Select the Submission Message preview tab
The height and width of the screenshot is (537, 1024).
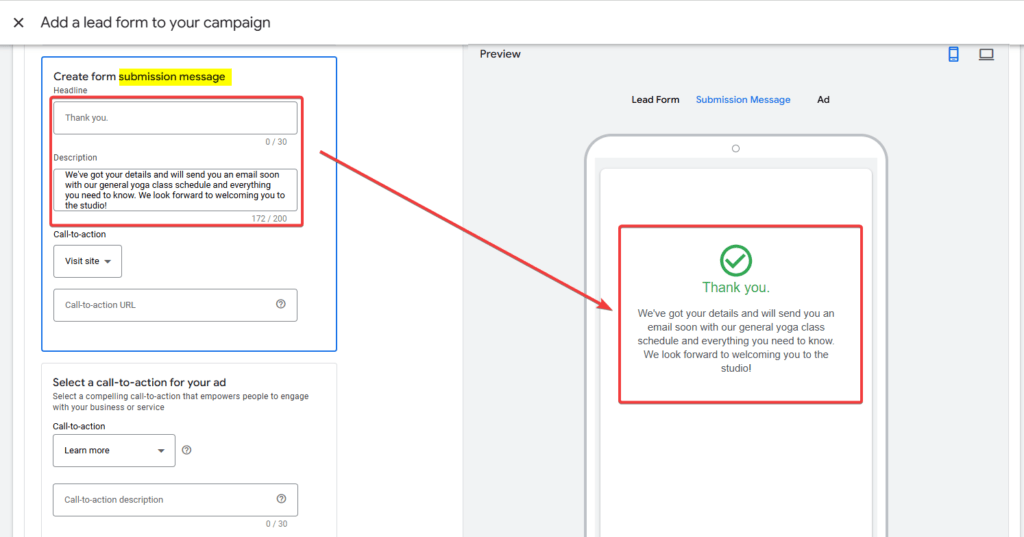click(743, 100)
